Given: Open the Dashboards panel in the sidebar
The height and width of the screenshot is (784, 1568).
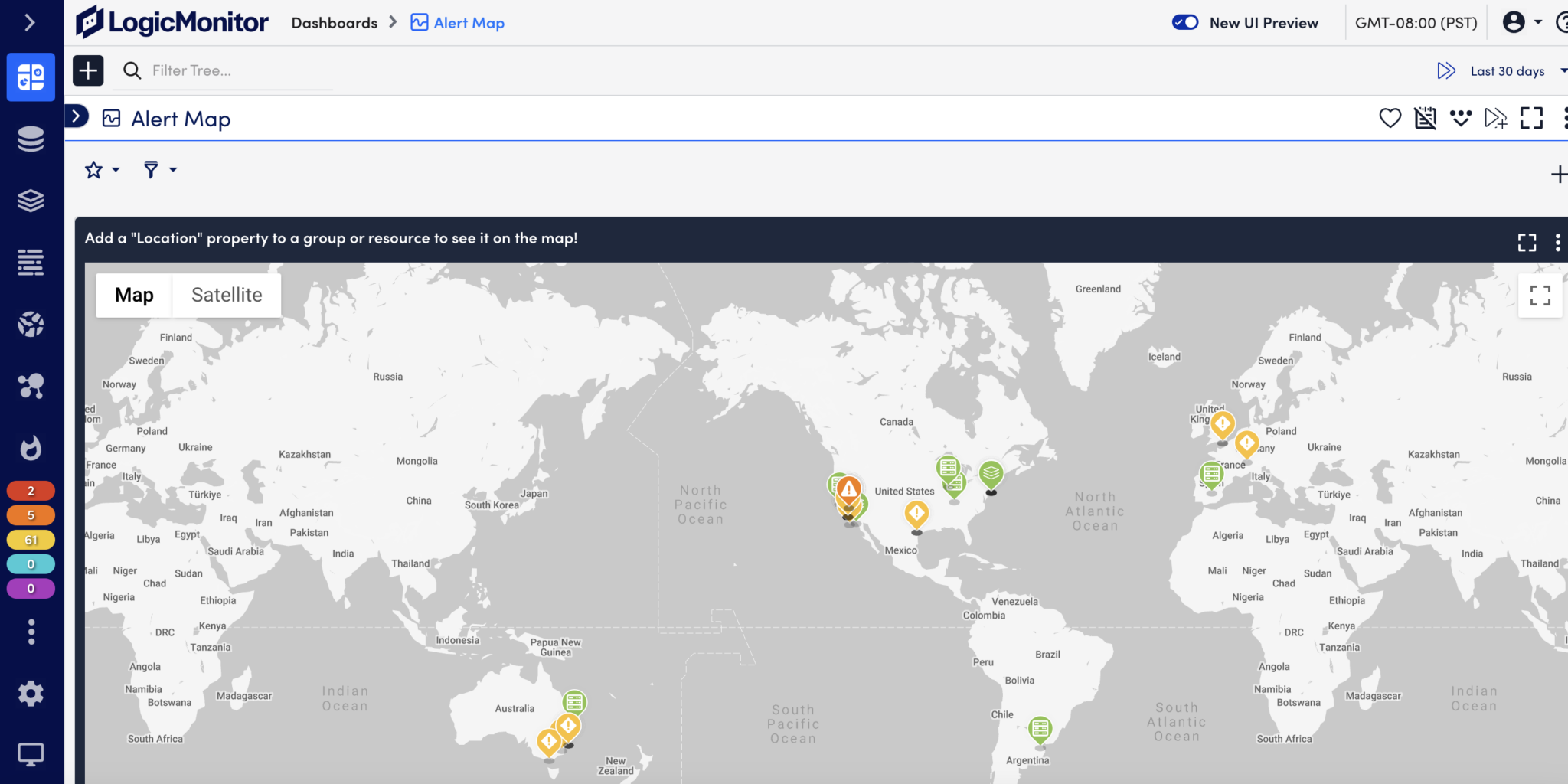Looking at the screenshot, I should [31, 77].
